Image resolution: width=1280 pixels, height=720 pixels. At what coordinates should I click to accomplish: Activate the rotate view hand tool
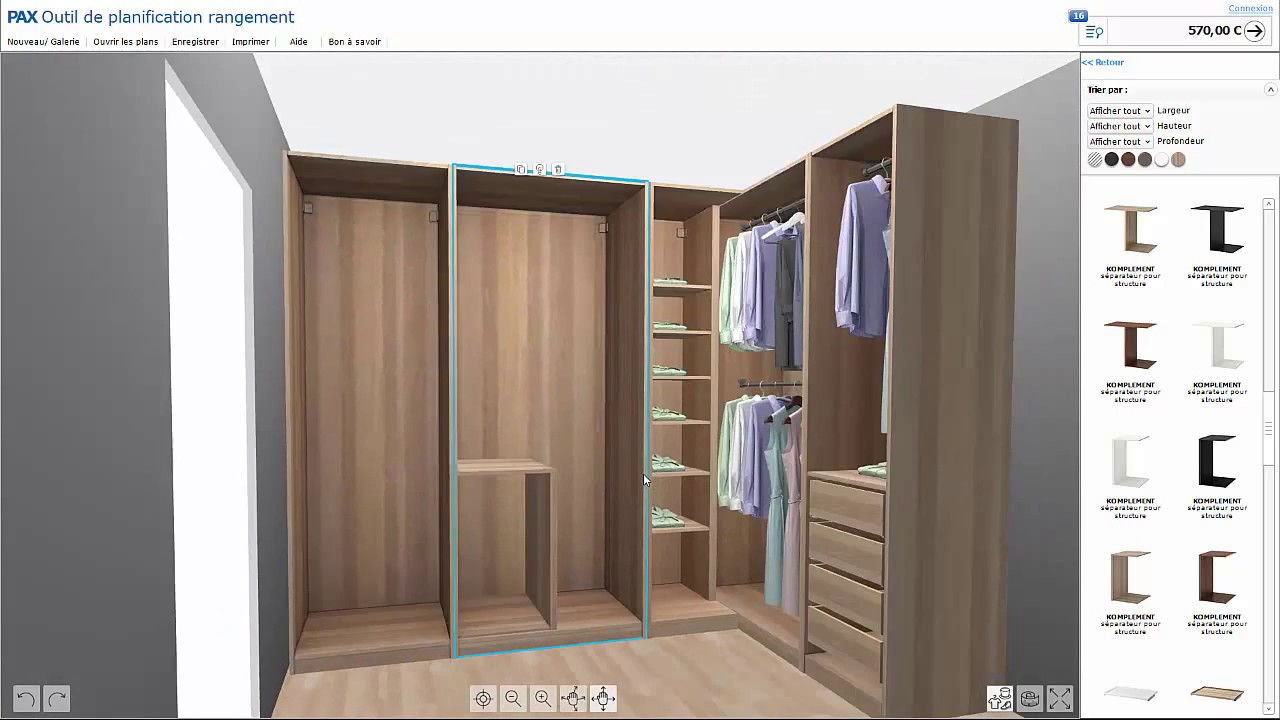point(573,699)
